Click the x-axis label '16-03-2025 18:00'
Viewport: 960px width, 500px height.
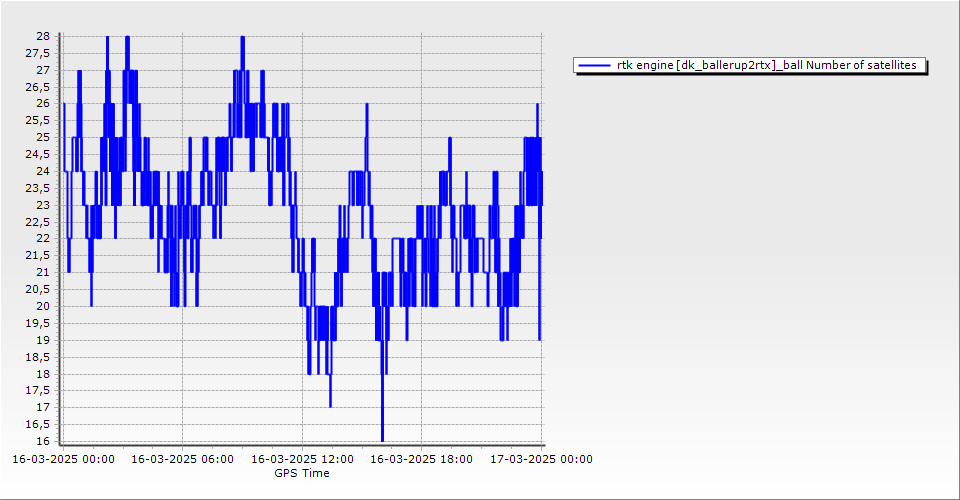tap(421, 459)
